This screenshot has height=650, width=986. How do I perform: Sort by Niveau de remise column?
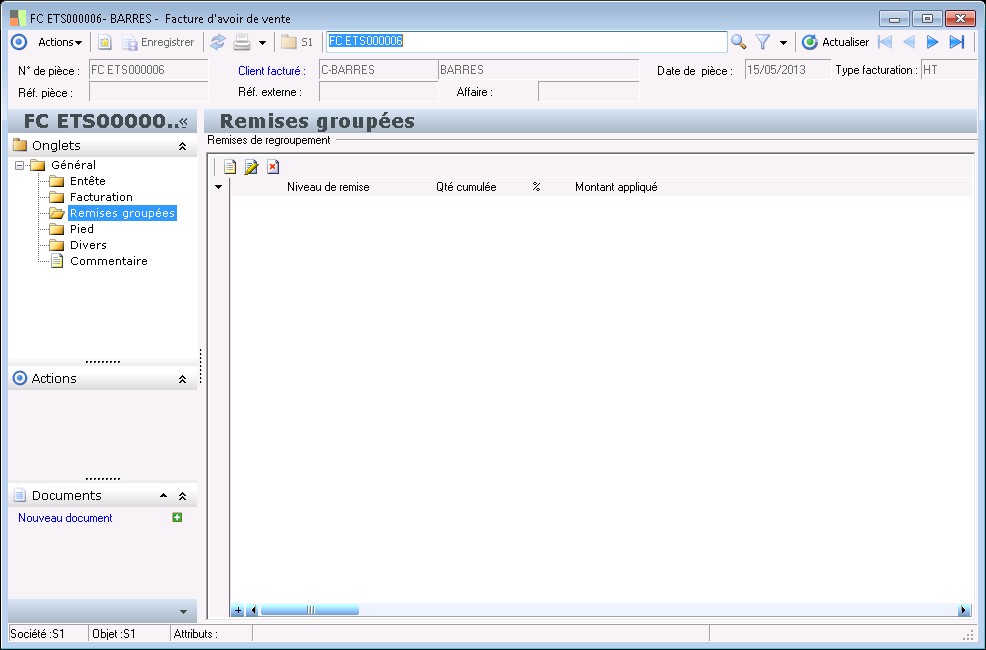328,187
